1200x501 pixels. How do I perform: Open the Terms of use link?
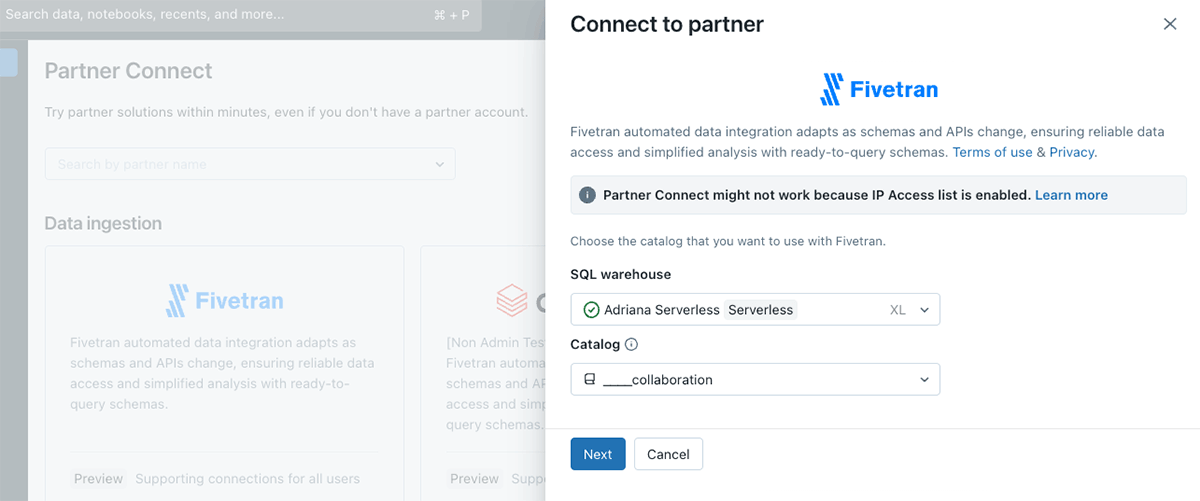tap(992, 152)
